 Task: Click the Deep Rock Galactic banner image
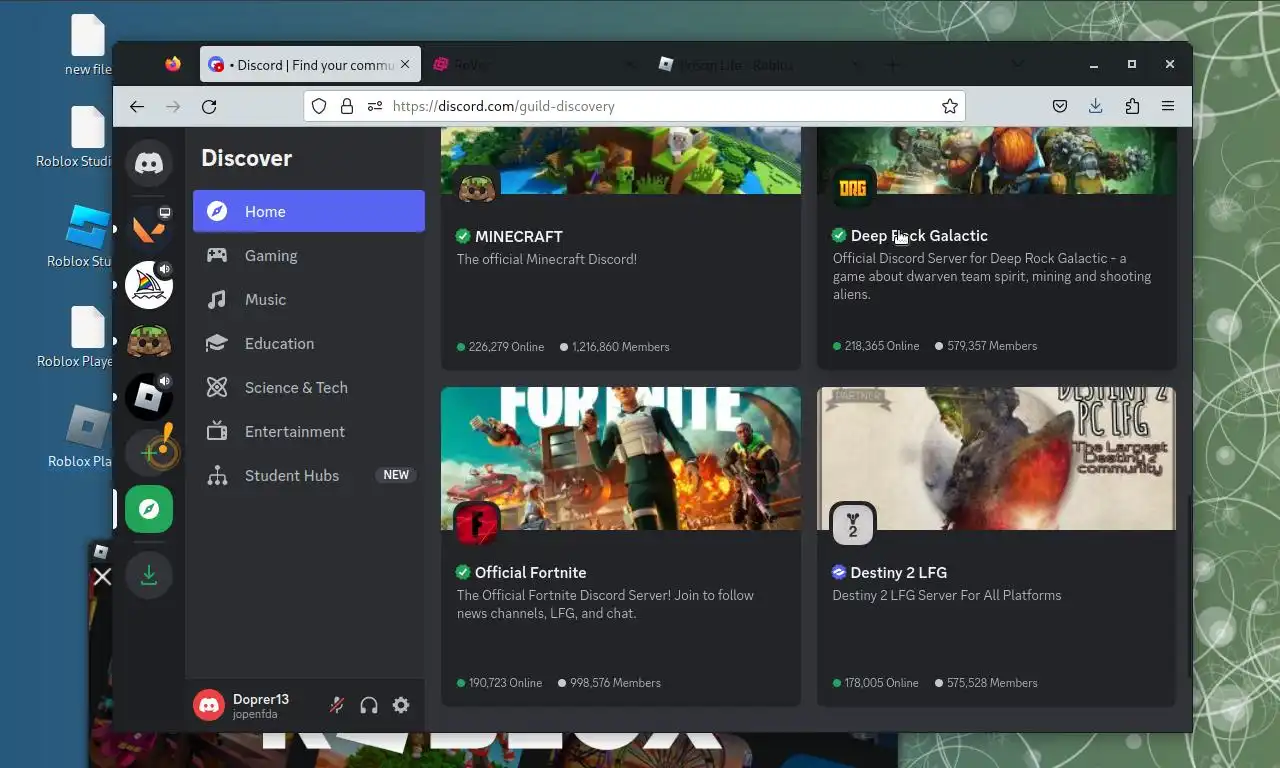pyautogui.click(x=996, y=160)
